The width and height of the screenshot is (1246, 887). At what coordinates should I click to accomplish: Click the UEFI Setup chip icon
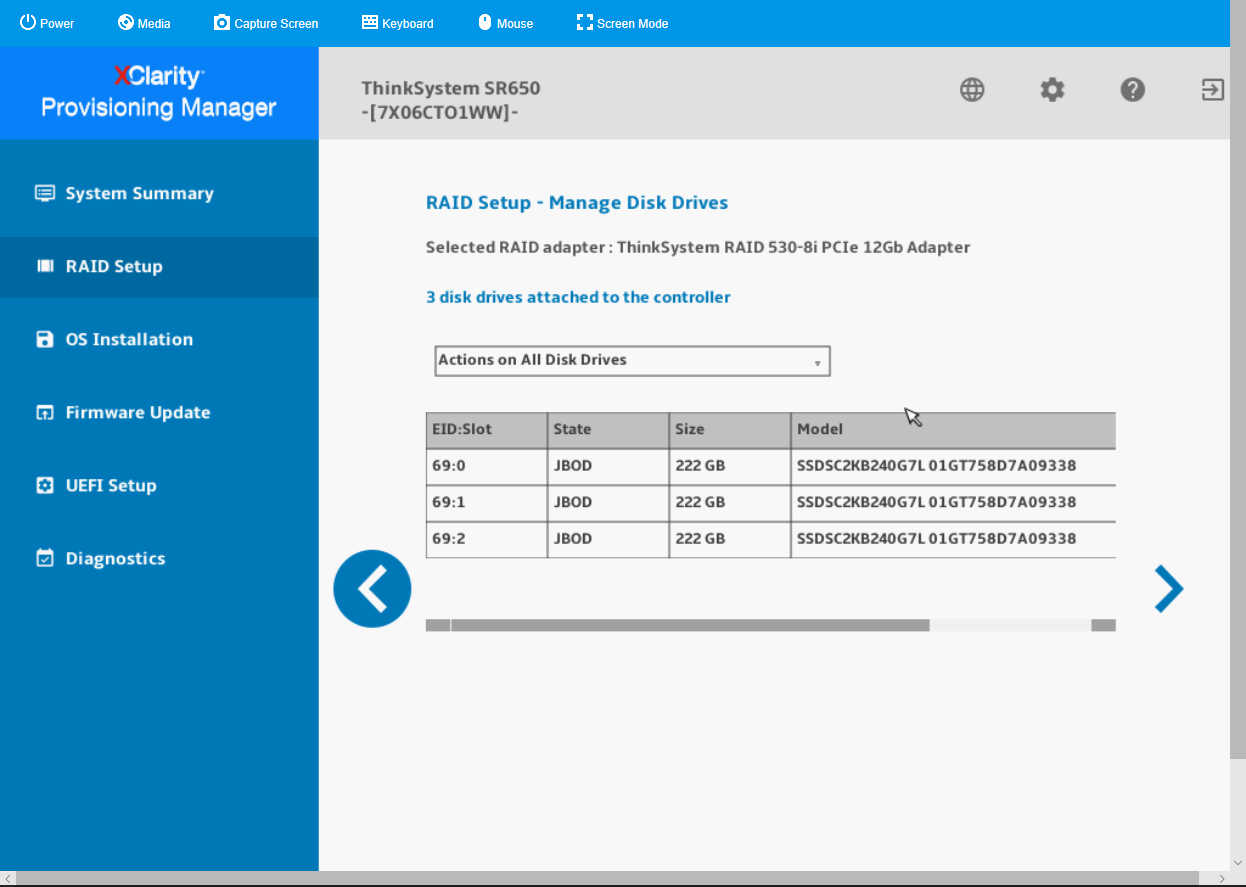click(45, 486)
